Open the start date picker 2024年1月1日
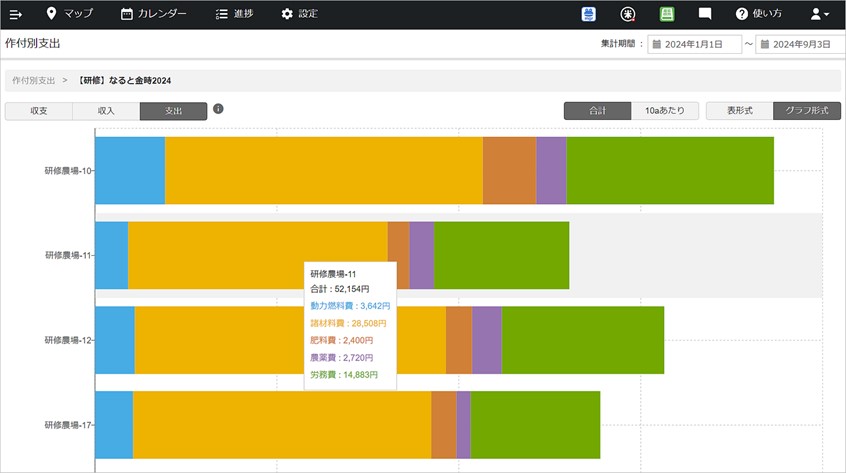Image resolution: width=846 pixels, height=473 pixels. pos(695,44)
